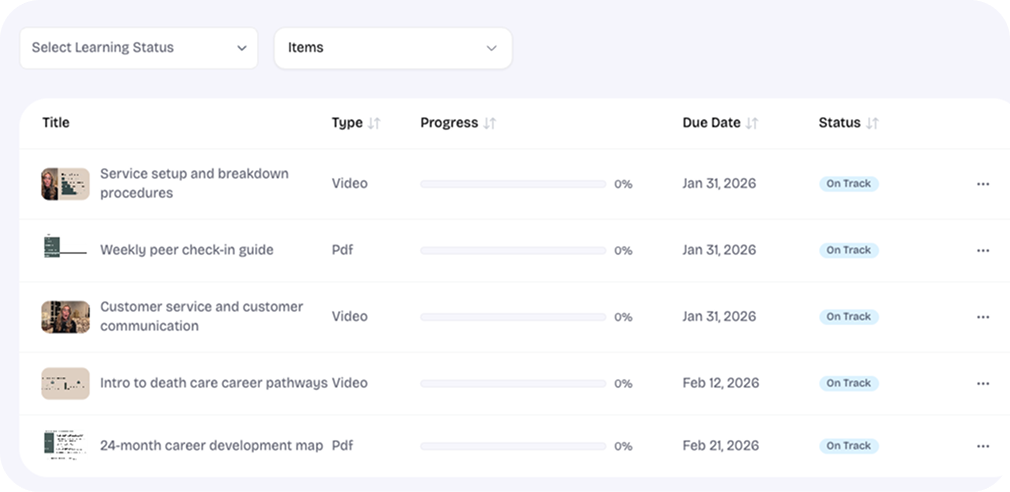This screenshot has height=492, width=1010.
Task: Open 24-month career development map title
Action: [211, 446]
